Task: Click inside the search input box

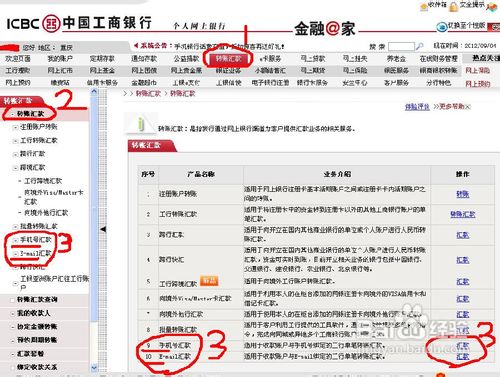Action: (x=401, y=46)
